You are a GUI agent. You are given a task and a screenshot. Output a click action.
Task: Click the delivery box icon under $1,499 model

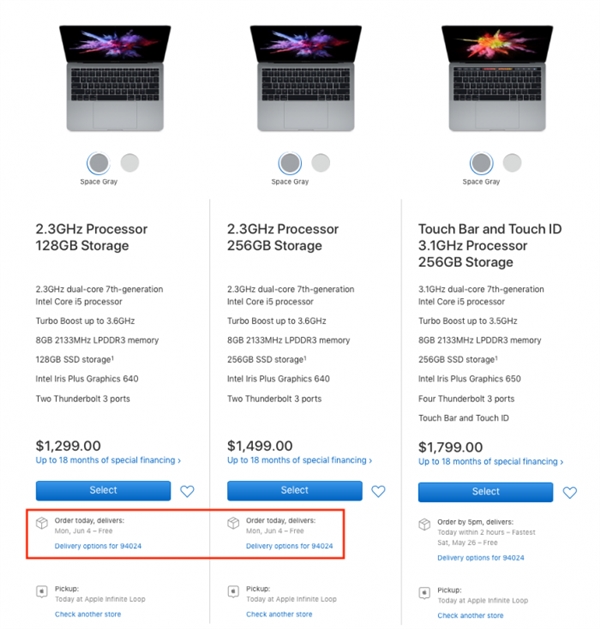[x=233, y=523]
